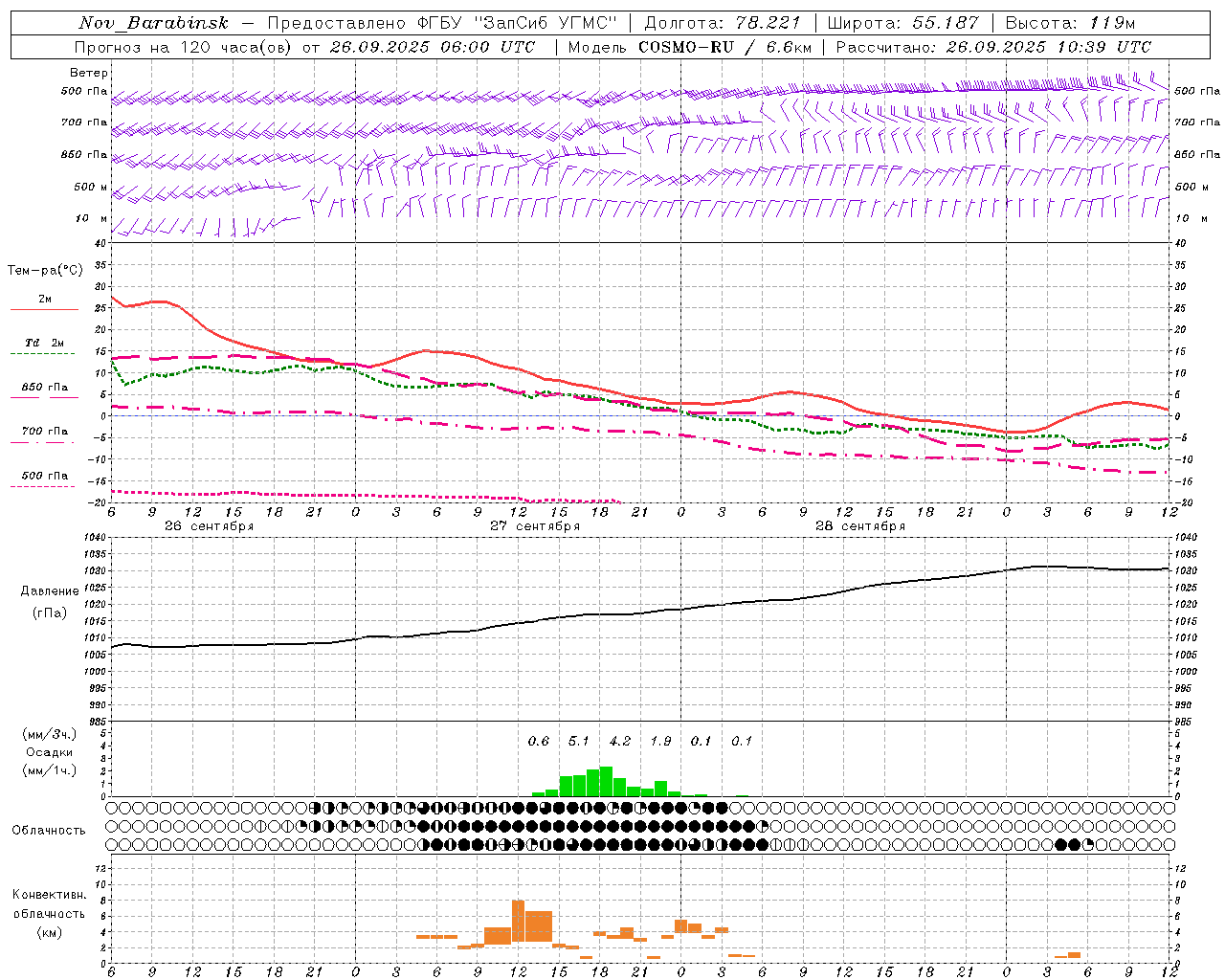Click the tallest green precipitation bar
Screen dimensions: 1225x980
606,782
